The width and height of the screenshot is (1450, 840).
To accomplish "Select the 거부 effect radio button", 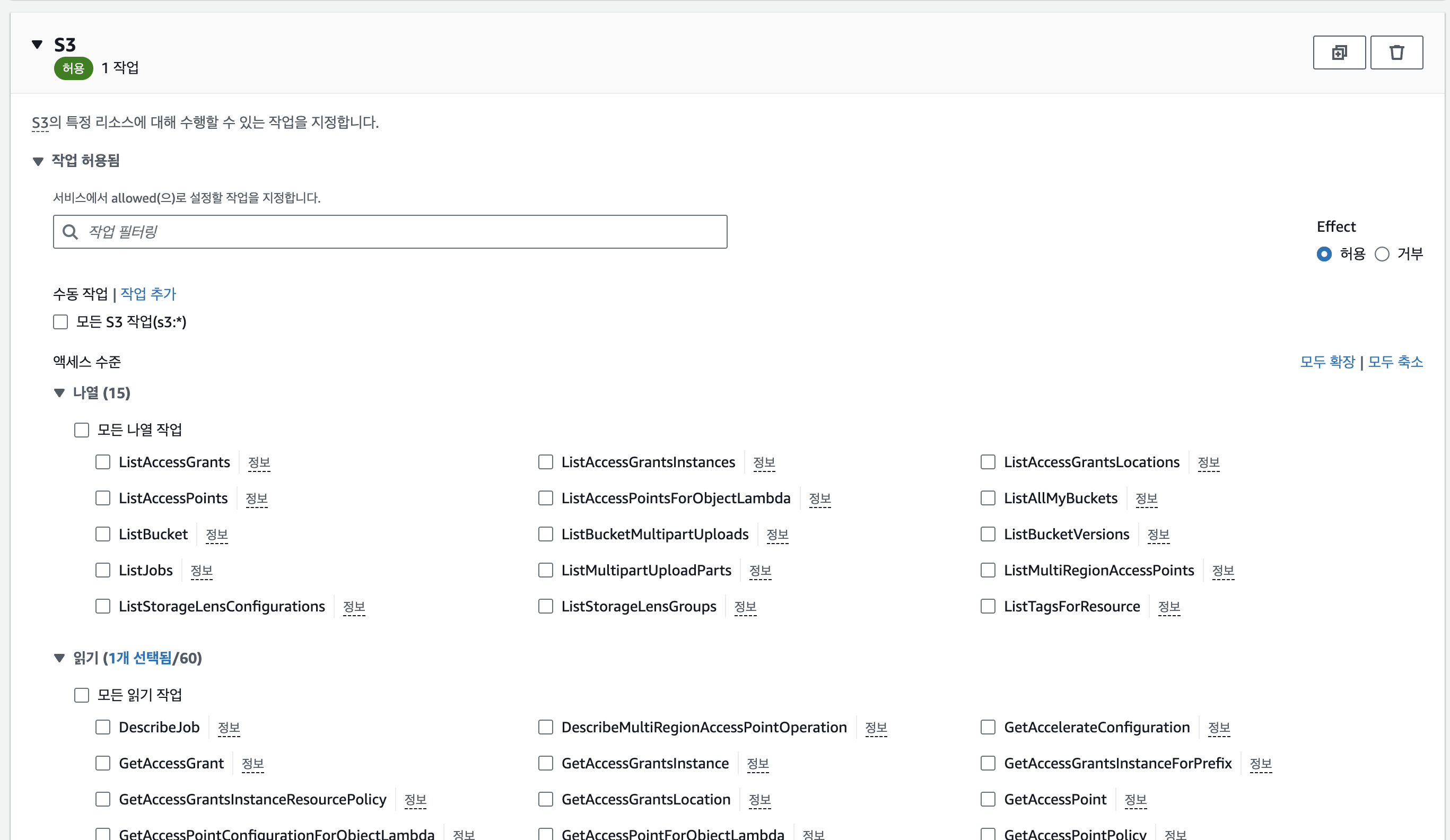I will click(1382, 253).
